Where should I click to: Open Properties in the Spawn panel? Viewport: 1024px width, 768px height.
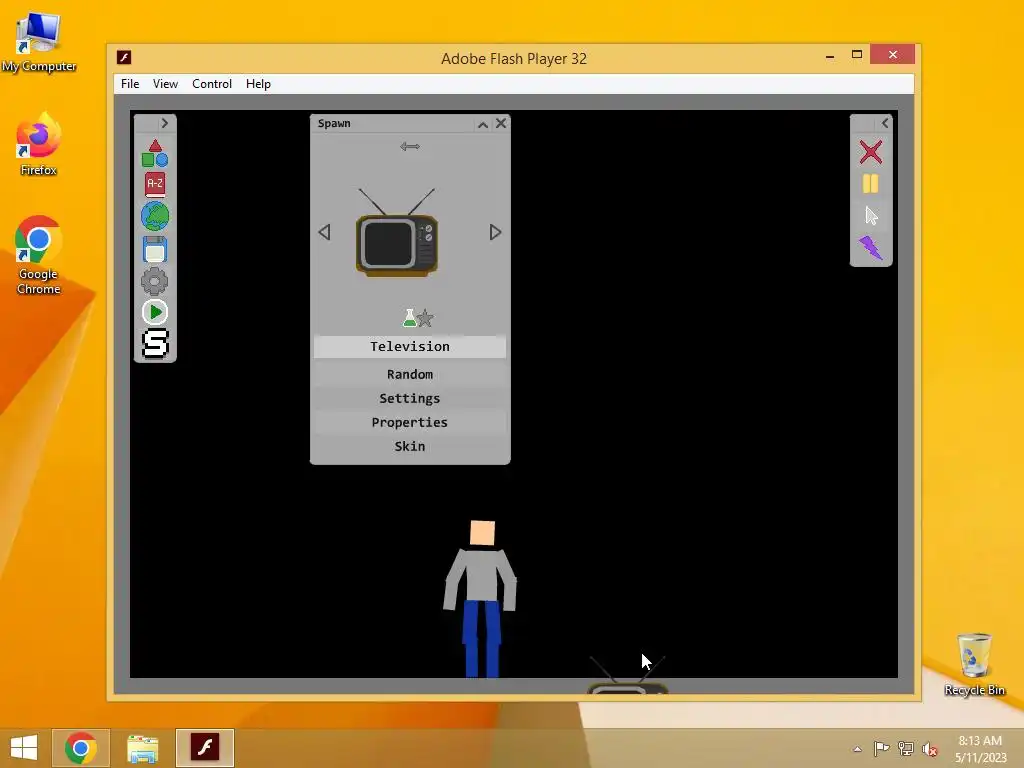click(x=409, y=423)
